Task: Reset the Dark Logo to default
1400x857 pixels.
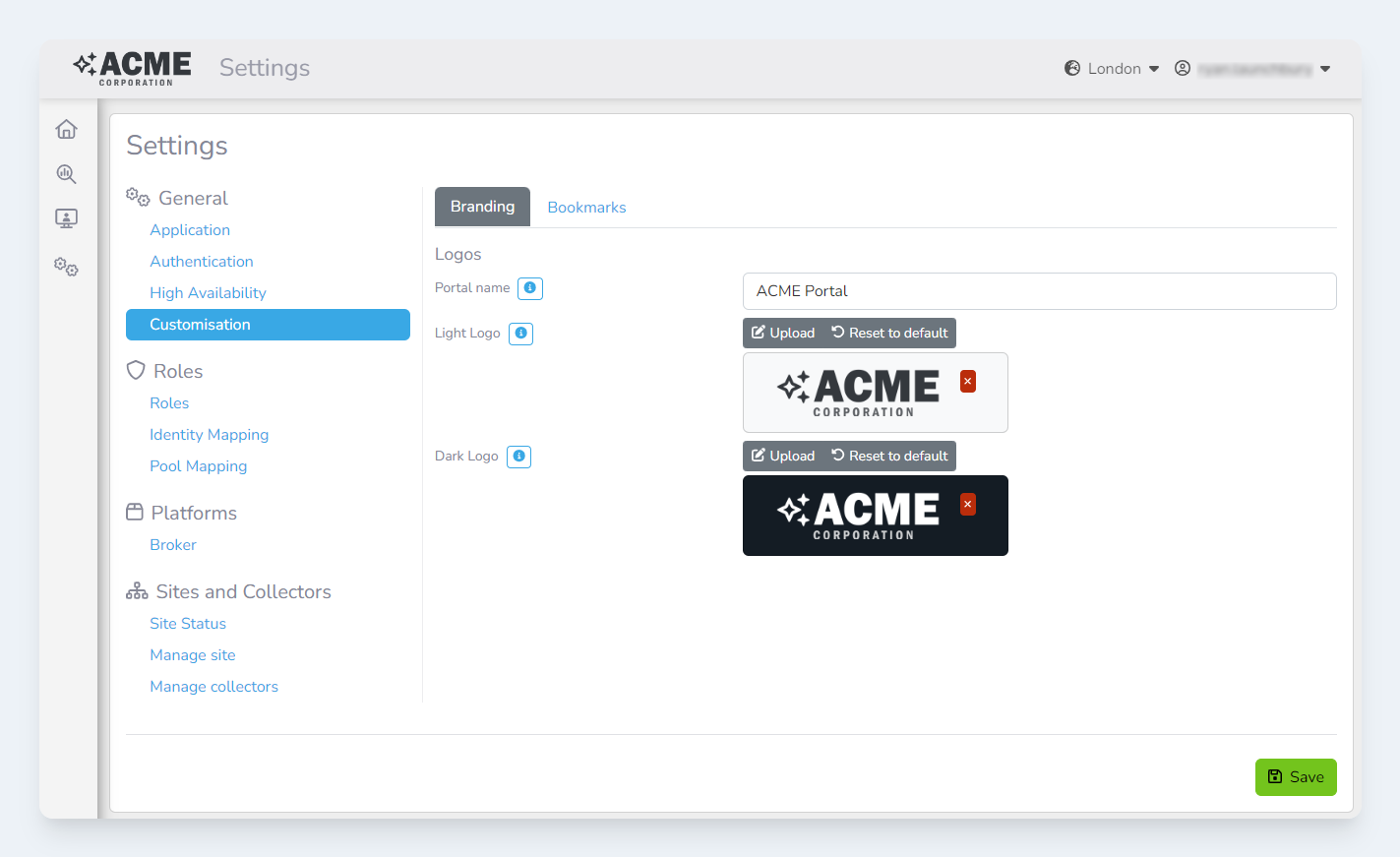Action: click(889, 457)
